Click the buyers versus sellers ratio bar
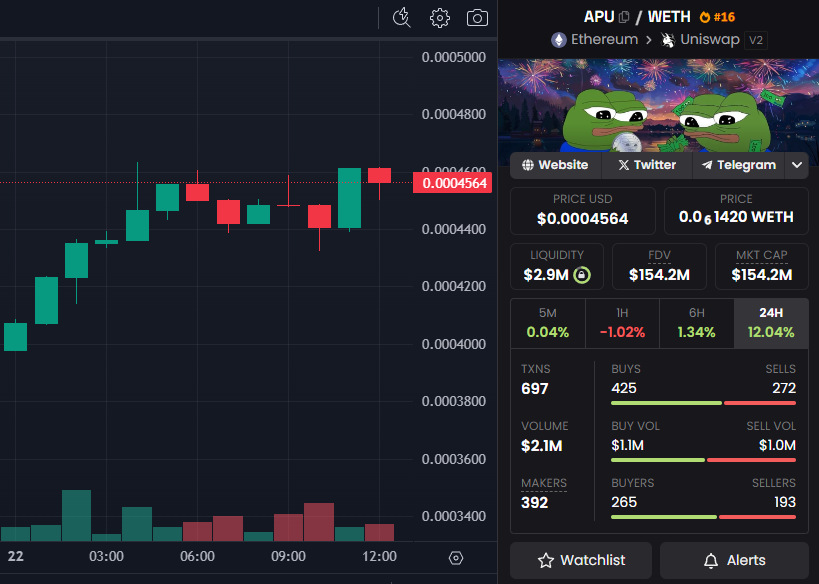 [x=704, y=517]
